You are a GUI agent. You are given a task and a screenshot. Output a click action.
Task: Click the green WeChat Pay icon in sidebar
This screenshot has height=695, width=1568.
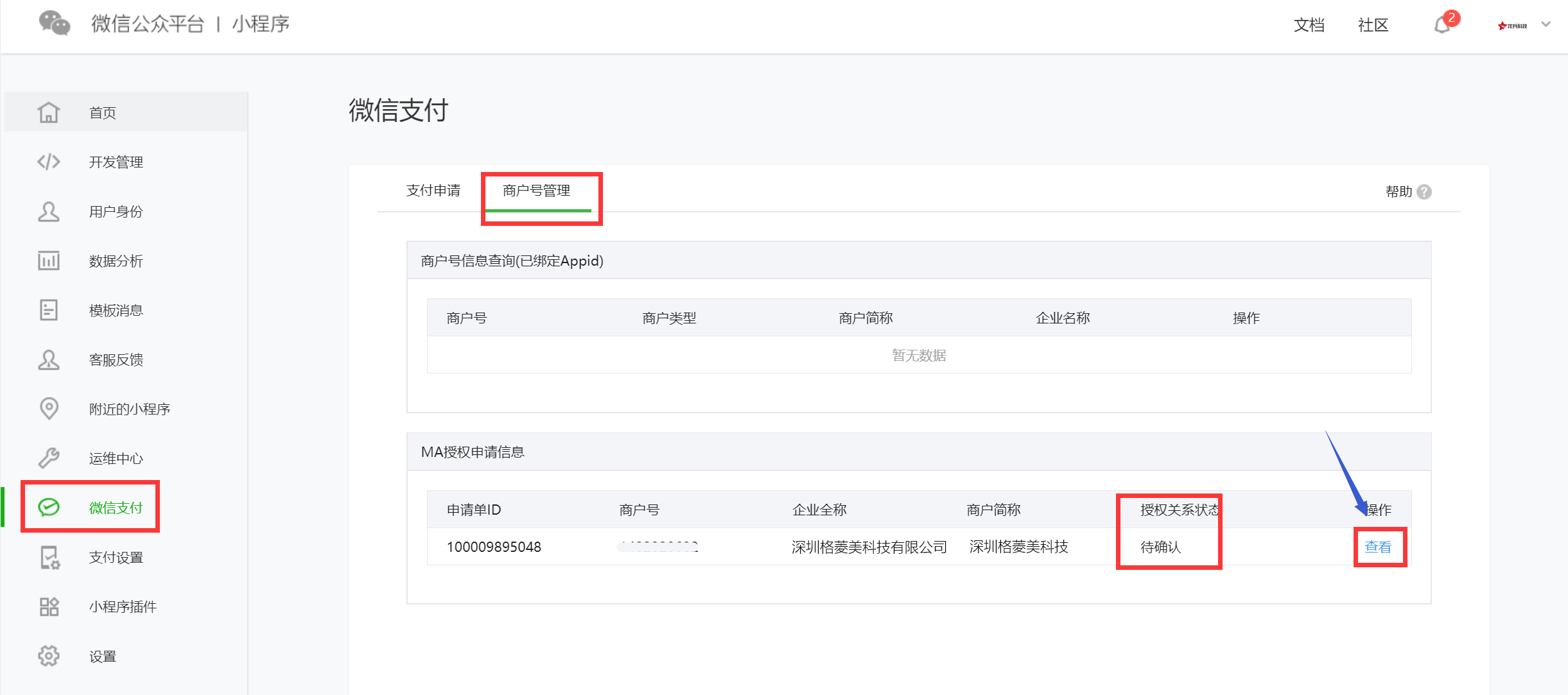49,508
